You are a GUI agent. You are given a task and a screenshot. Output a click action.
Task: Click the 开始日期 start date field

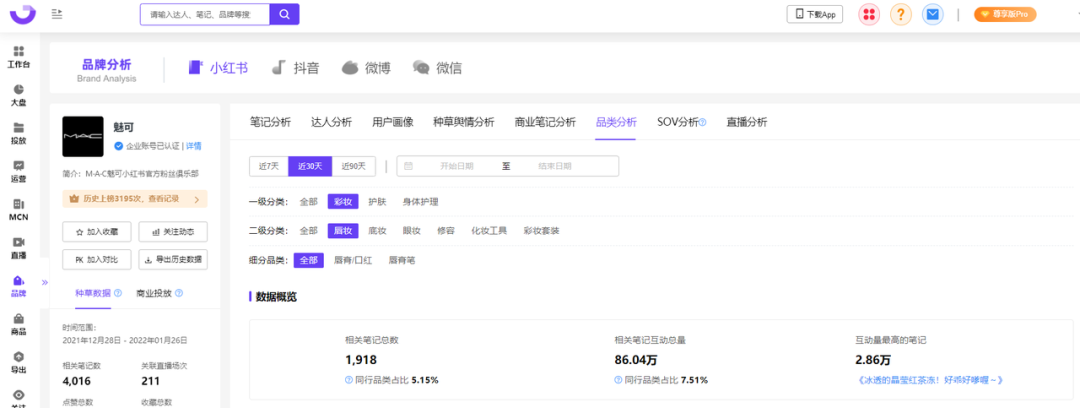[x=457, y=166]
